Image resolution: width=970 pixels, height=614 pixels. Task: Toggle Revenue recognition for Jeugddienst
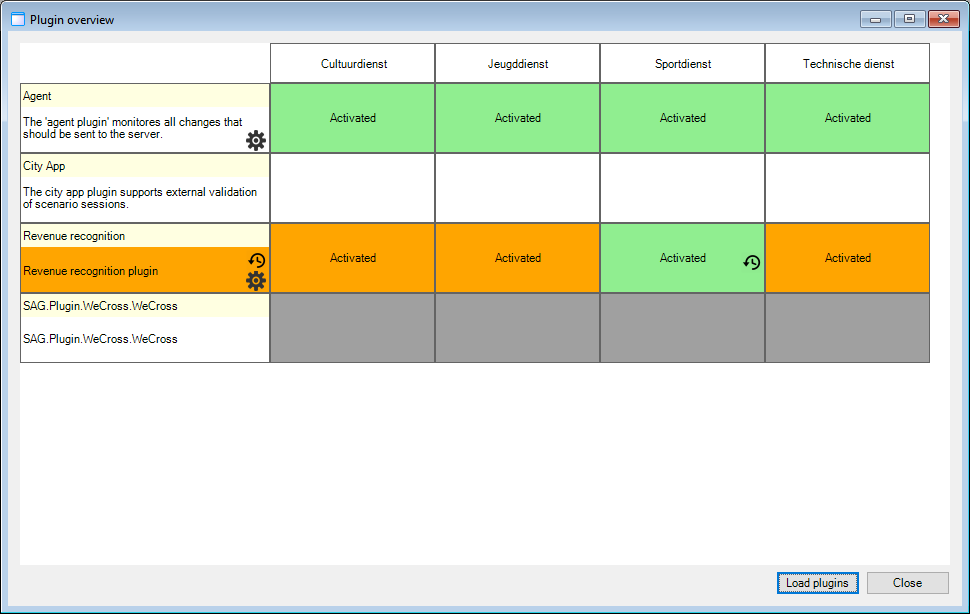(517, 258)
